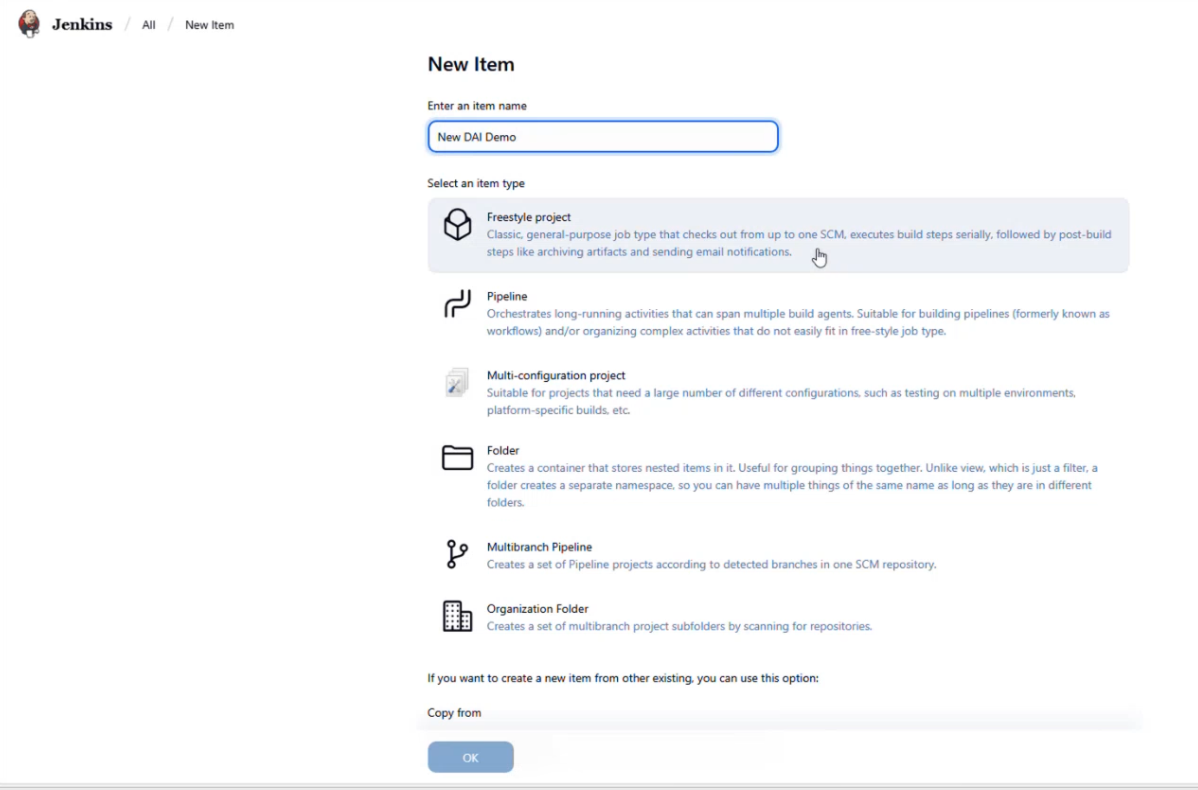Screen dimensions: 1198x790
Task: Click the New Item page heading
Action: coord(471,64)
